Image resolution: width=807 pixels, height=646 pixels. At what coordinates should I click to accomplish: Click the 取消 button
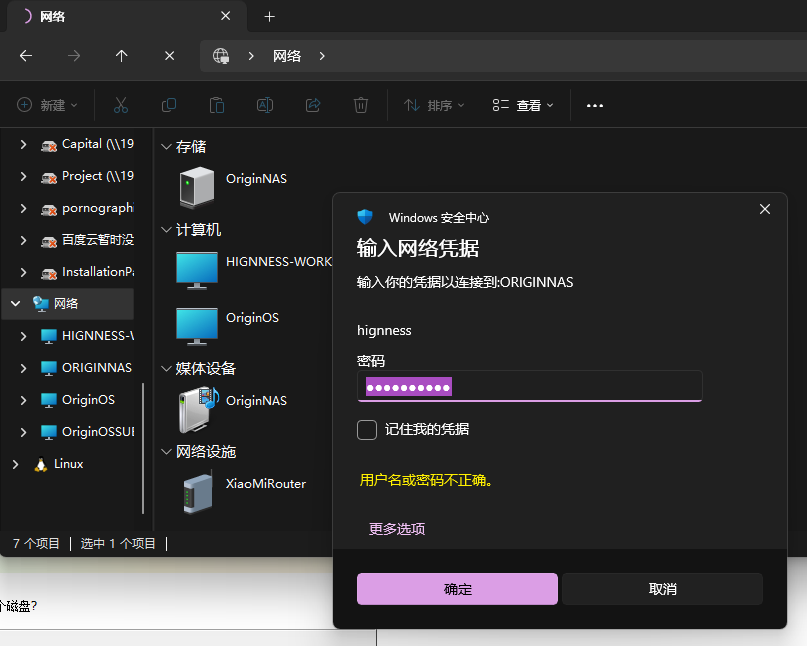pyautogui.click(x=662, y=589)
